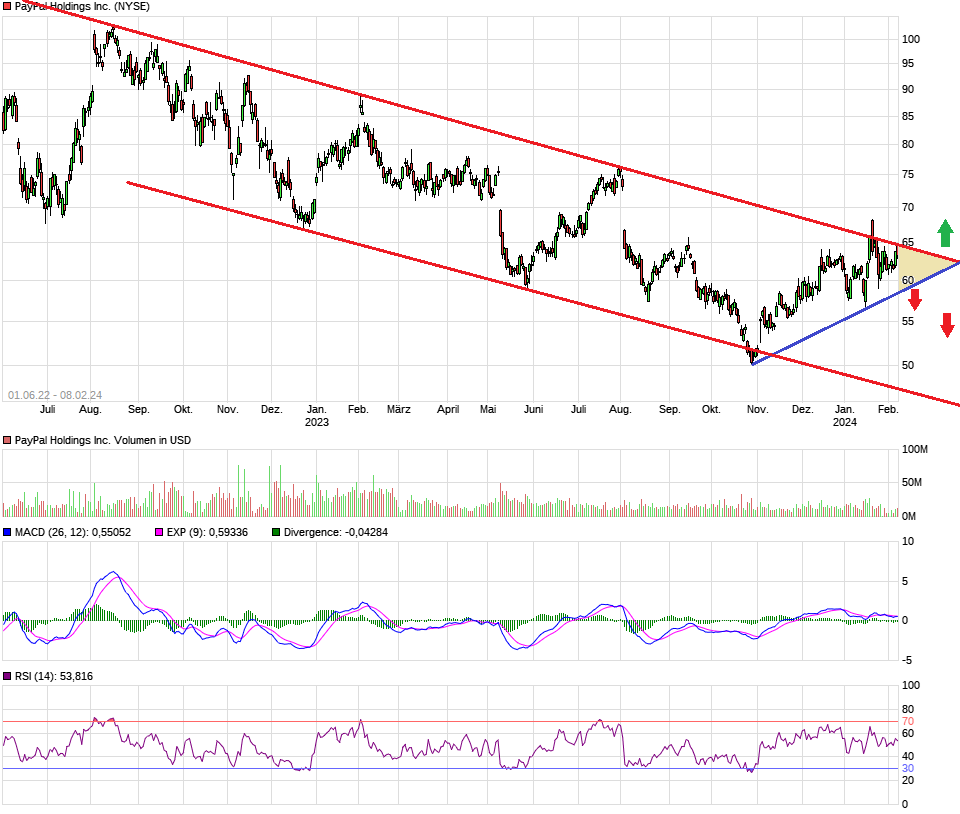
Task: Click the red legend square beside PayPal Holdings Inc. (NYSE)
Action: point(7,6)
